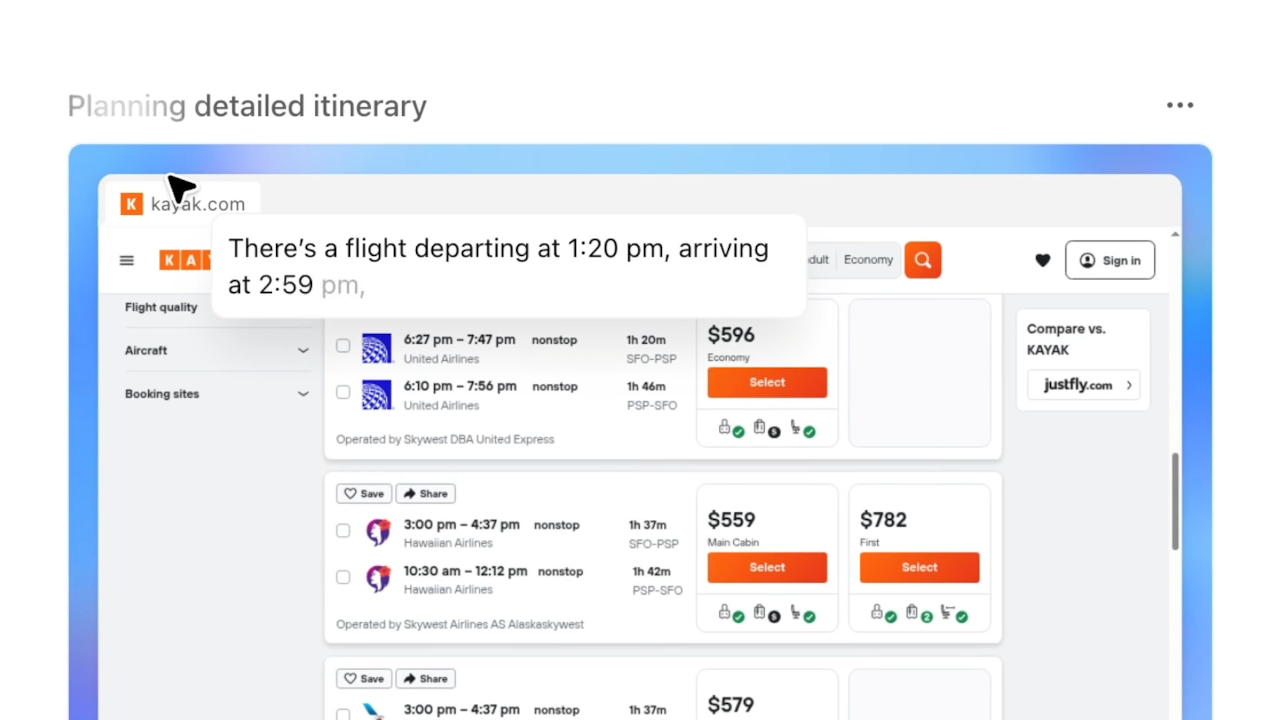Click United Airlines logo for 6:27 pm flight
The height and width of the screenshot is (720, 1280).
[377, 348]
